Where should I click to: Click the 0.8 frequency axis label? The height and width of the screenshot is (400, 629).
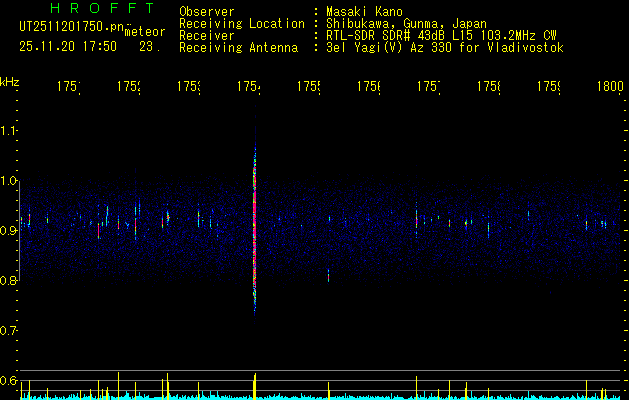click(x=9, y=280)
